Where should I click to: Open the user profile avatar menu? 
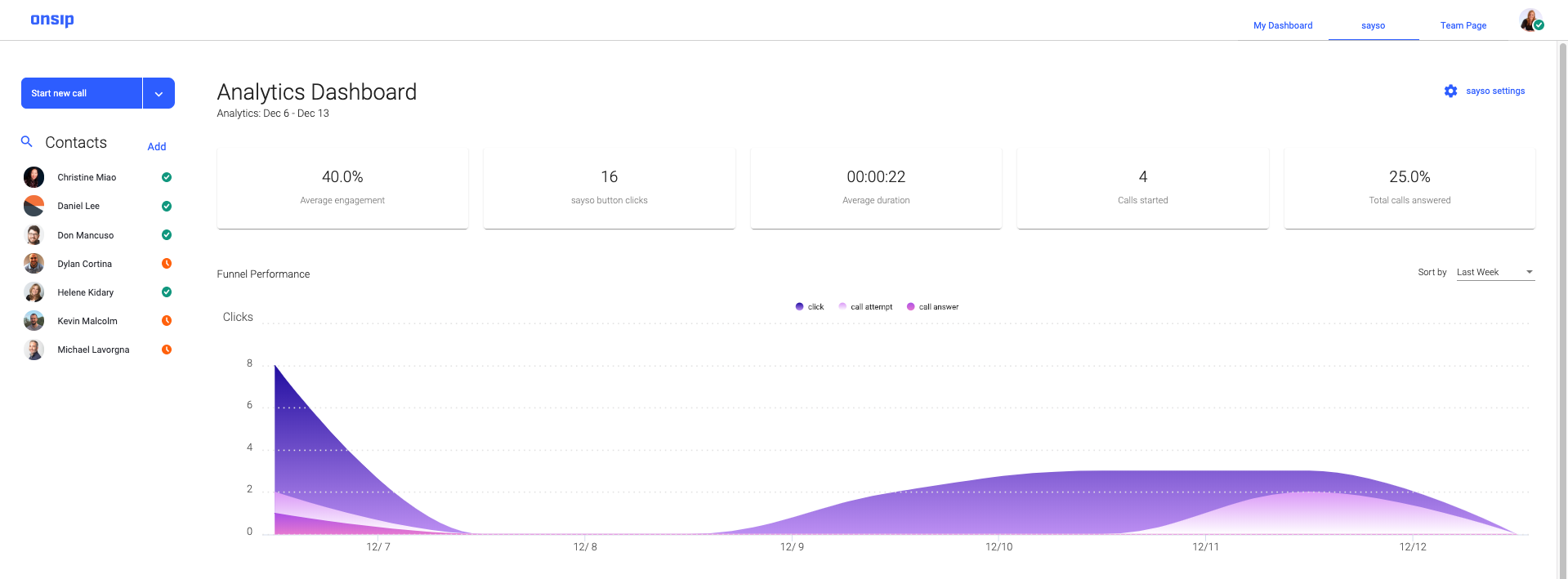(1530, 20)
